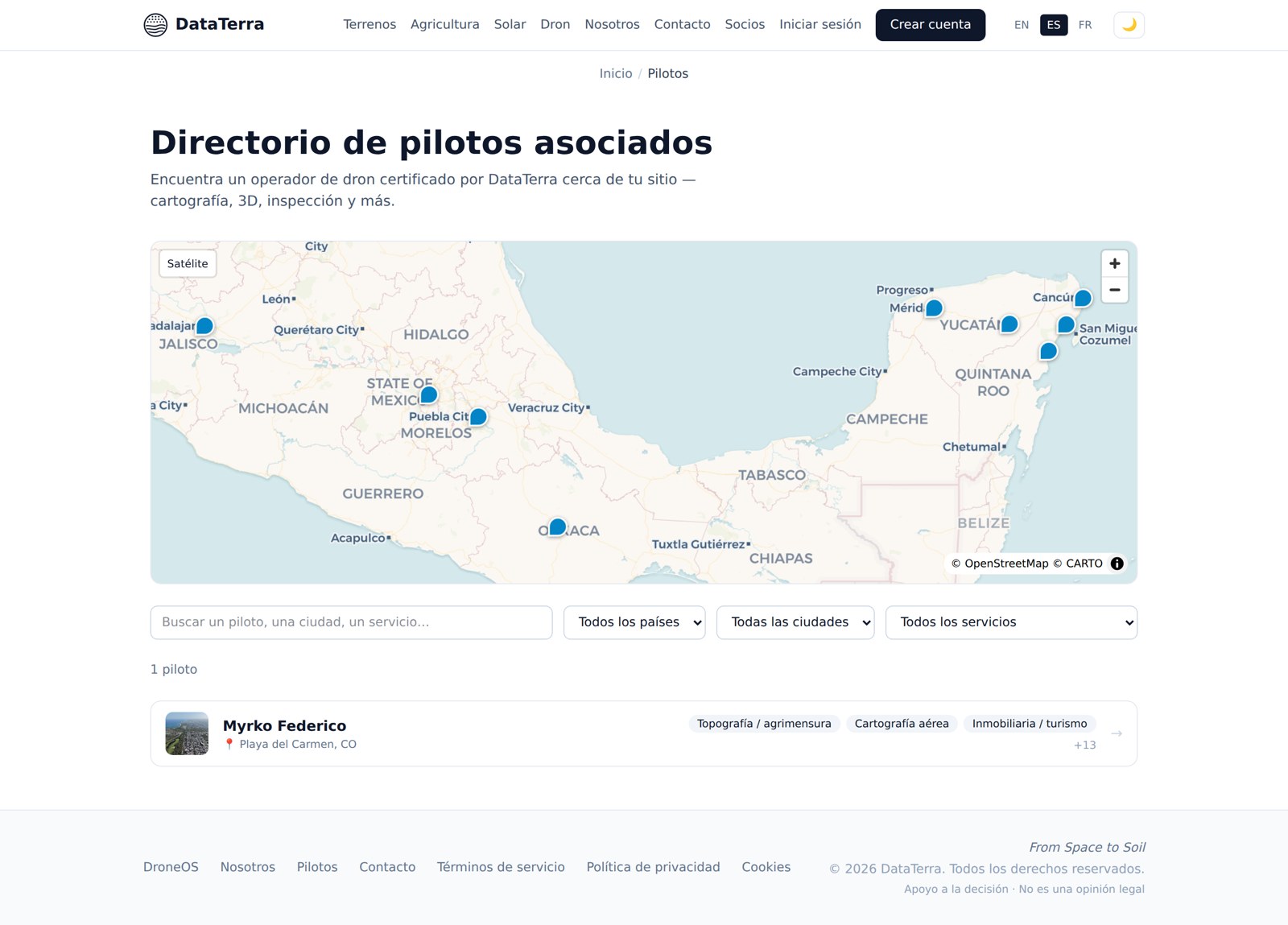Click the Cancún pilot map marker

click(x=1083, y=299)
